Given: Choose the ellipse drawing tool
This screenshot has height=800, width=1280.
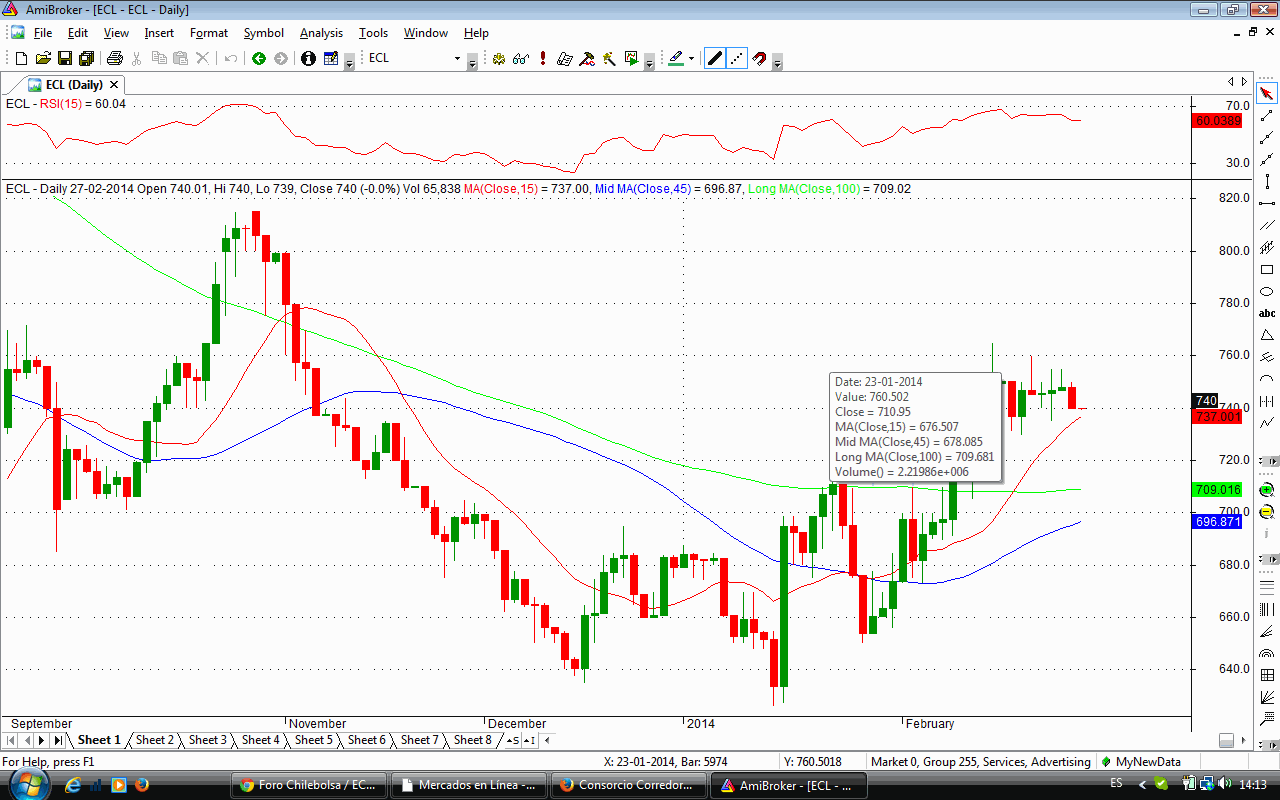Looking at the screenshot, I should (x=1267, y=292).
